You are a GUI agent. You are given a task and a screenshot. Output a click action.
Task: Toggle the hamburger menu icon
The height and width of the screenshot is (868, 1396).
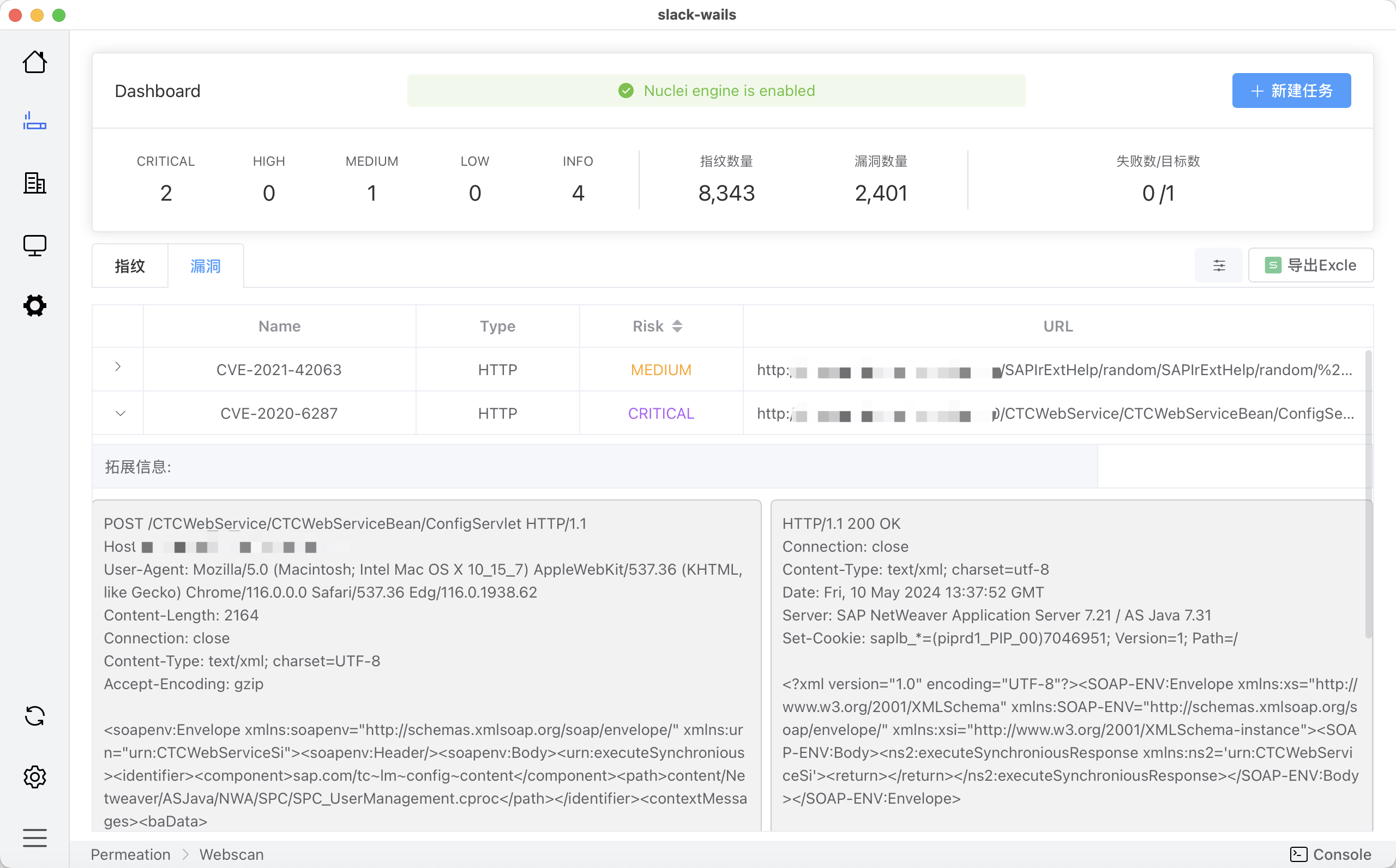[x=34, y=837]
